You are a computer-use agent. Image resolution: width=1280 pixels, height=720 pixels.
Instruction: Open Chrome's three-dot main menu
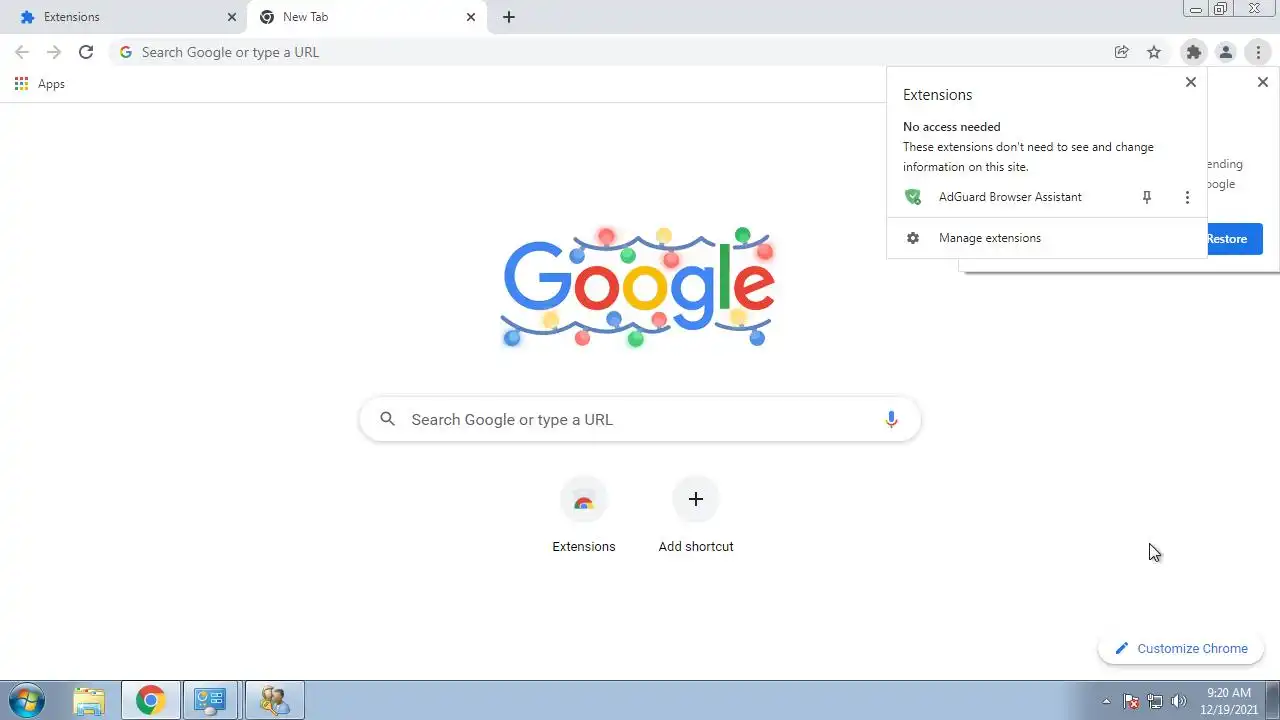[x=1259, y=52]
